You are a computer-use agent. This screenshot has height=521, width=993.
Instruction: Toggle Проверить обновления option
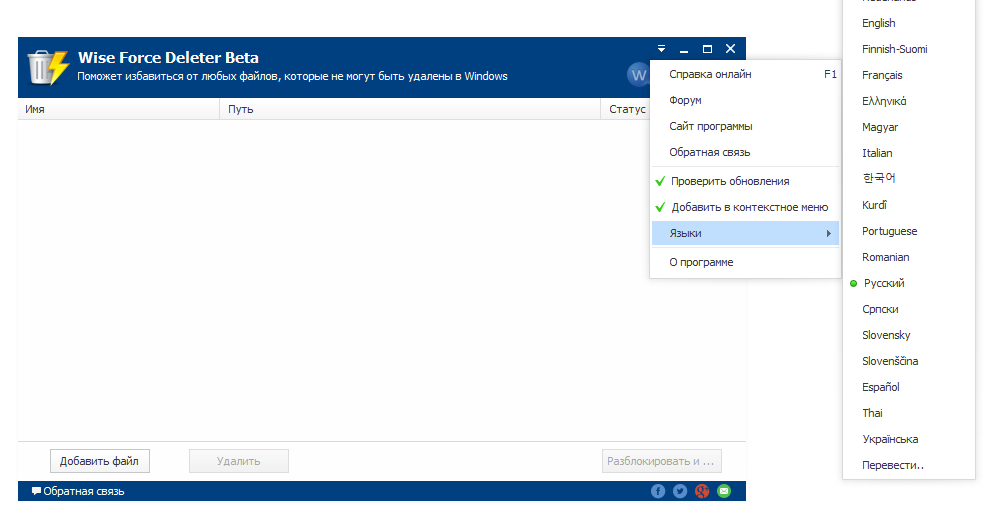[745, 181]
